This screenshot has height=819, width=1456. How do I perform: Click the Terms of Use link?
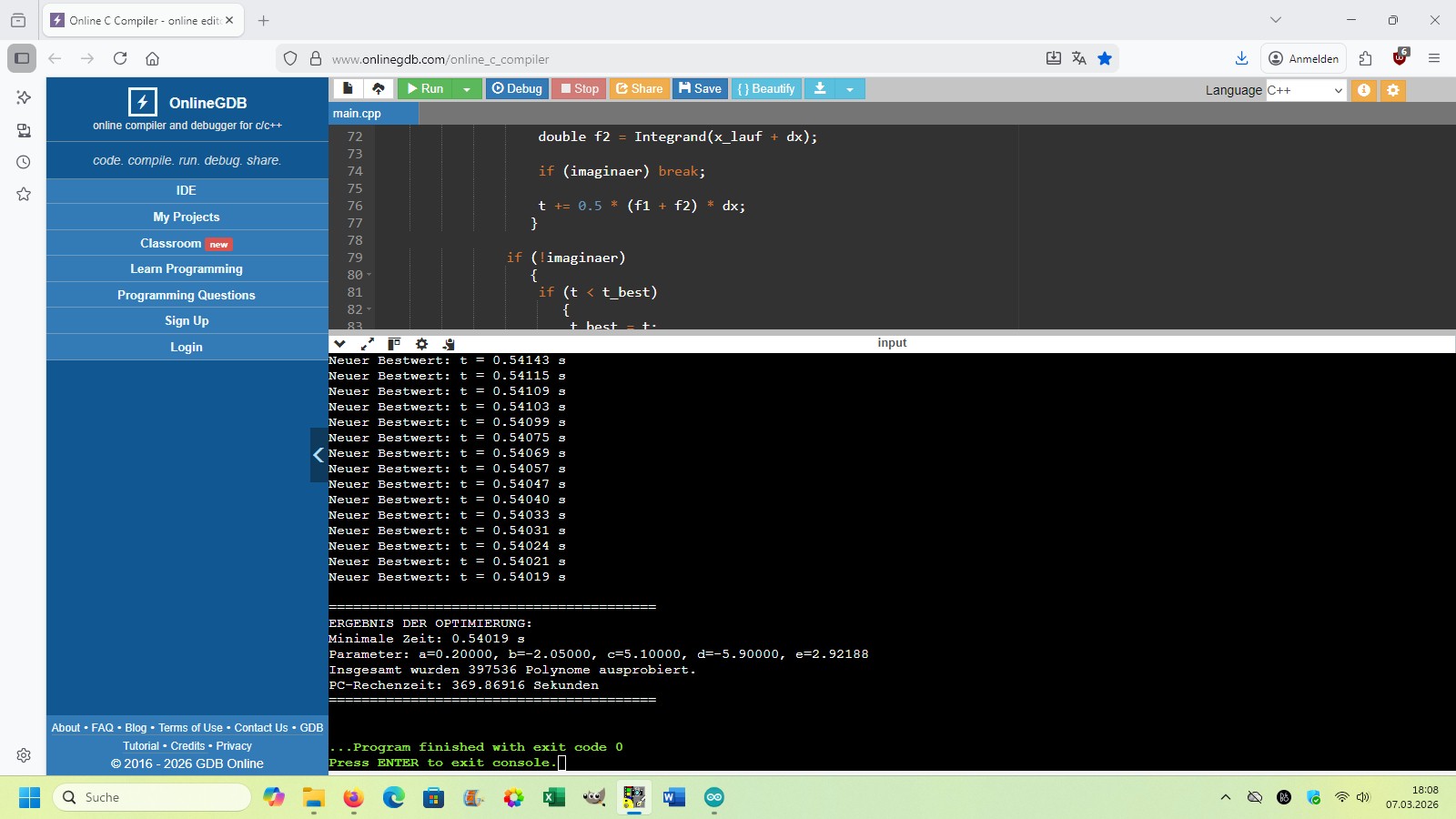pos(190,728)
